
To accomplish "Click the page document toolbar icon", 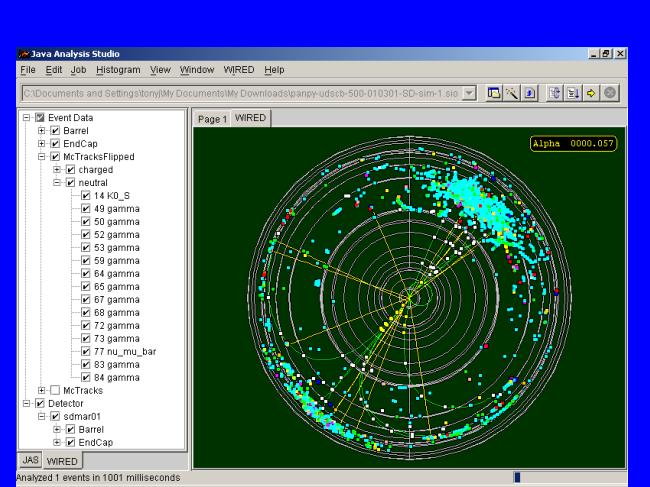I will (x=529, y=92).
